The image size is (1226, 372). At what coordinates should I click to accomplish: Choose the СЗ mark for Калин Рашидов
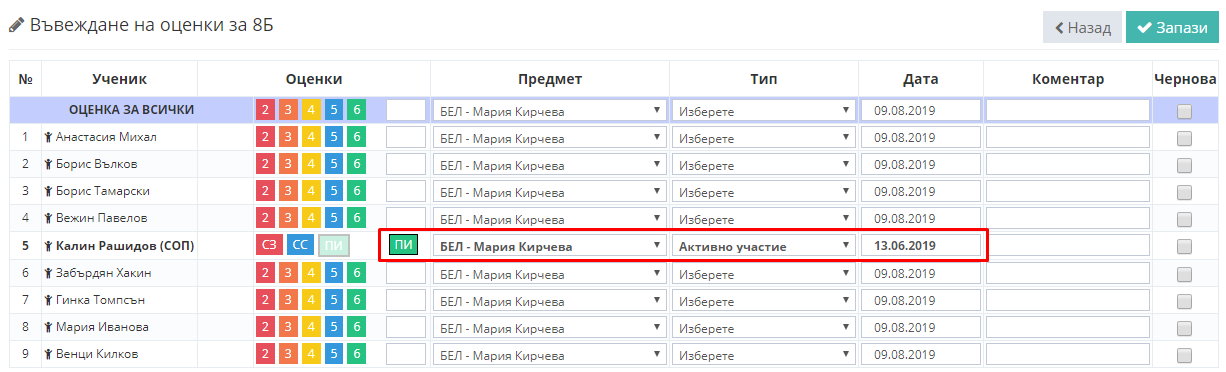268,245
